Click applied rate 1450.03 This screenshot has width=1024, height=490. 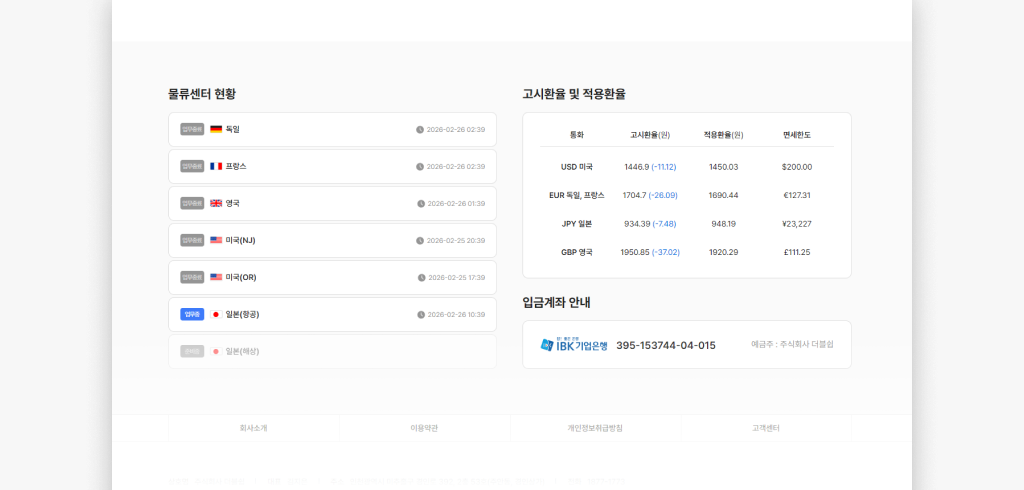click(x=724, y=167)
